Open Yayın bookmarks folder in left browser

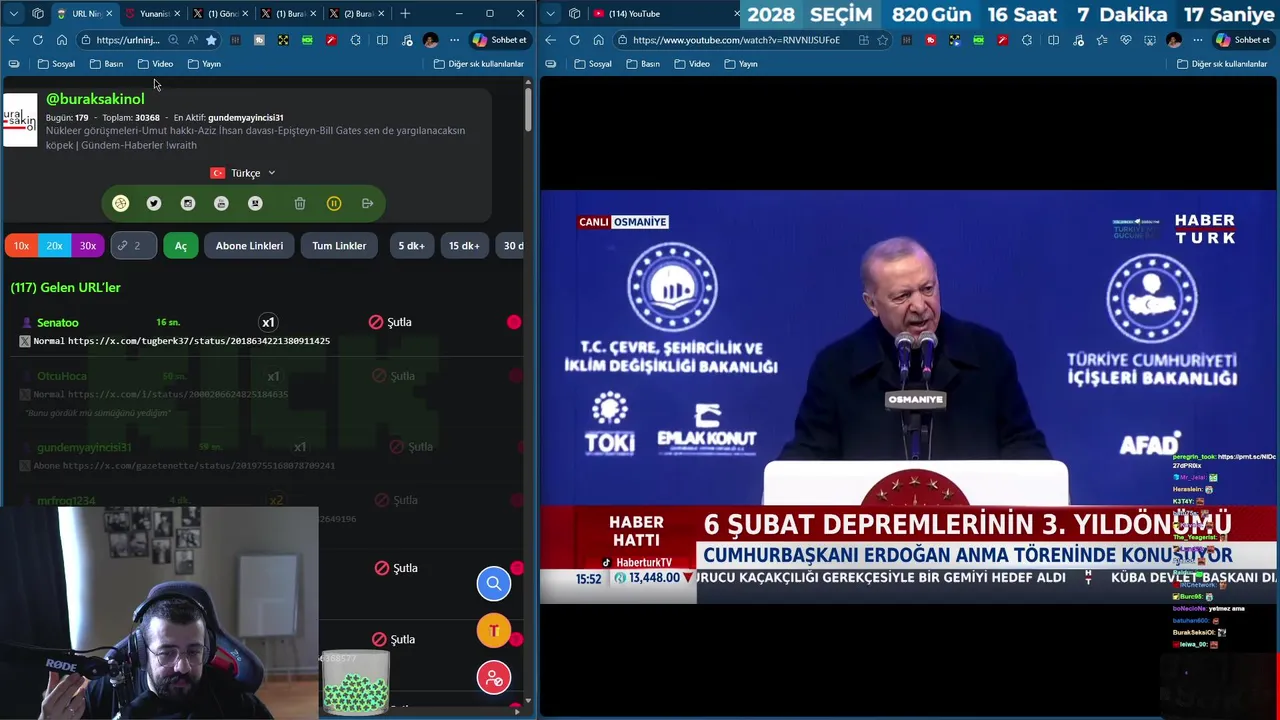[204, 64]
